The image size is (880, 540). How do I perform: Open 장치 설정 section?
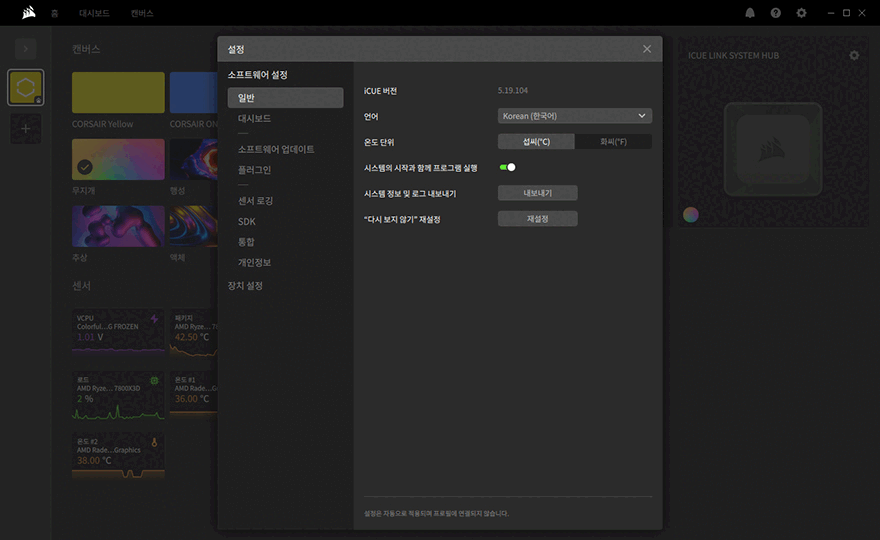point(245,286)
